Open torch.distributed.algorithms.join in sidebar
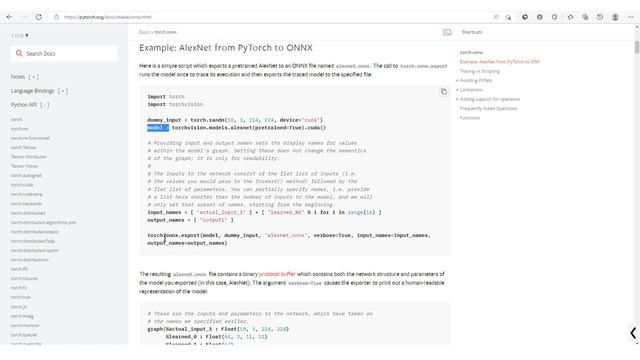Viewport: 640px width, 360px height. click(43, 222)
